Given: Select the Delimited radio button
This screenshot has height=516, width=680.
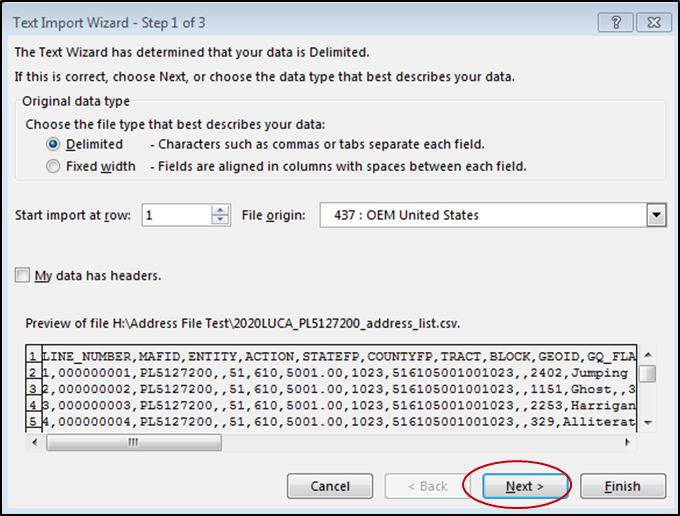Looking at the screenshot, I should coord(53,144).
